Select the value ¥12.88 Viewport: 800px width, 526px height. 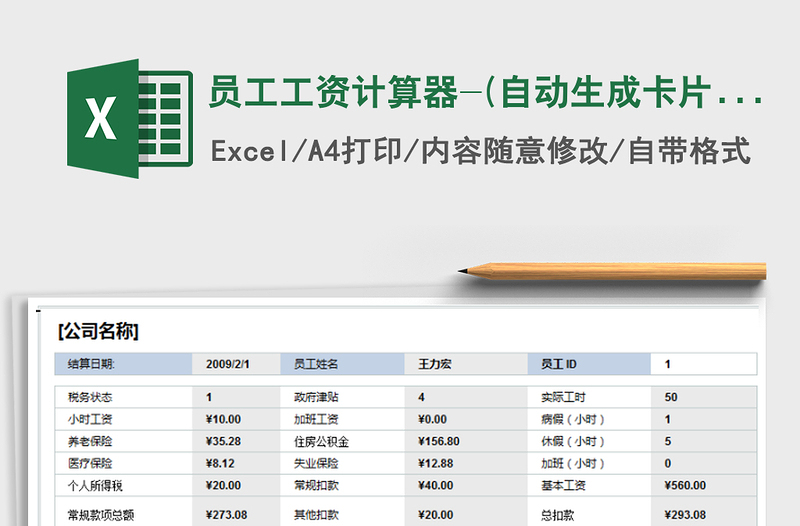pos(466,463)
